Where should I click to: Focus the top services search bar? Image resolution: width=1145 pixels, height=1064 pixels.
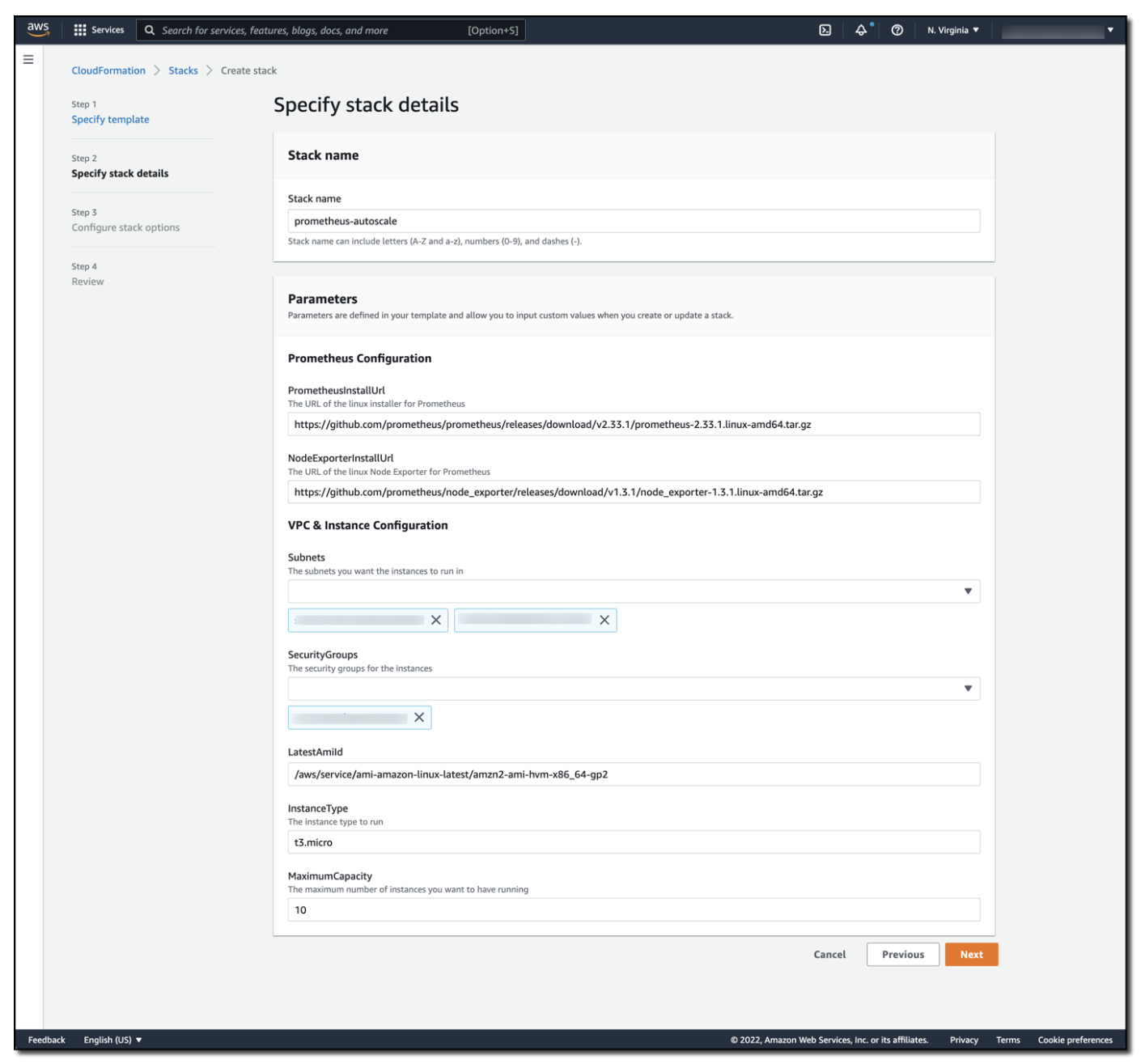pos(331,30)
